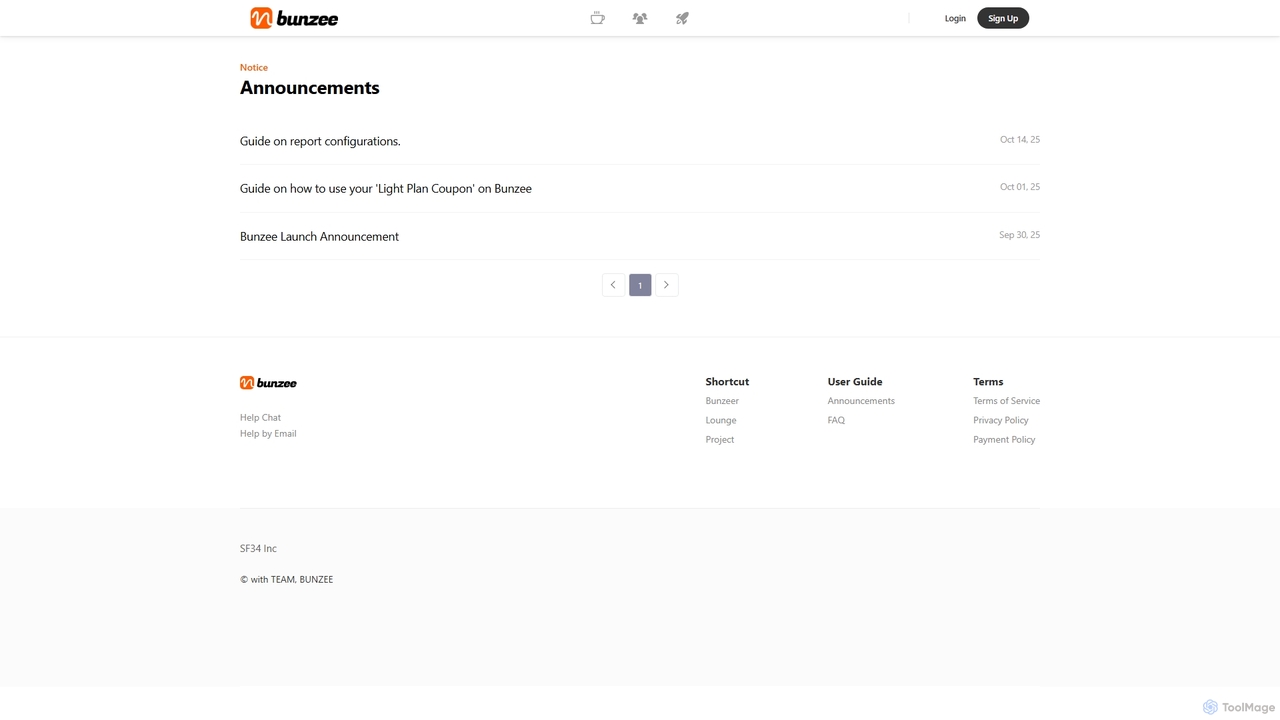The width and height of the screenshot is (1280, 720).
Task: Open the Bunzeer people group icon
Action: pos(640,18)
